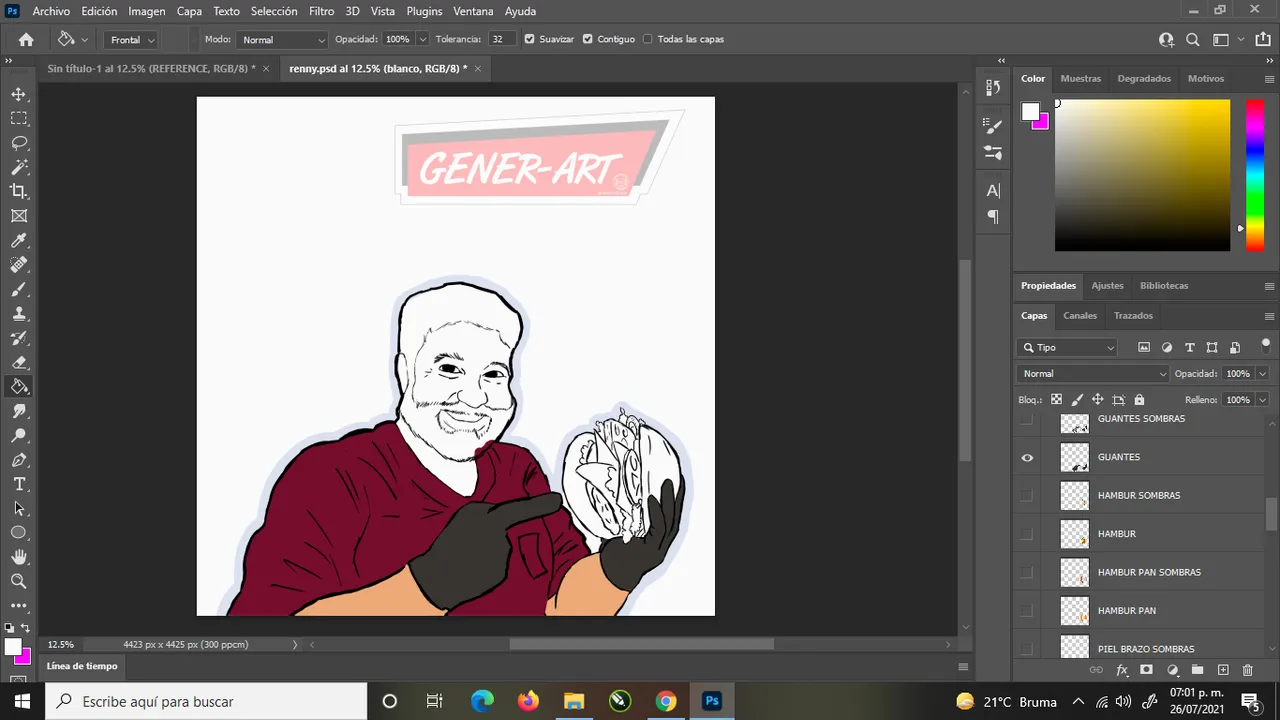Screen dimensions: 1280x720
Task: Open the Filtro menu
Action: pyautogui.click(x=321, y=11)
